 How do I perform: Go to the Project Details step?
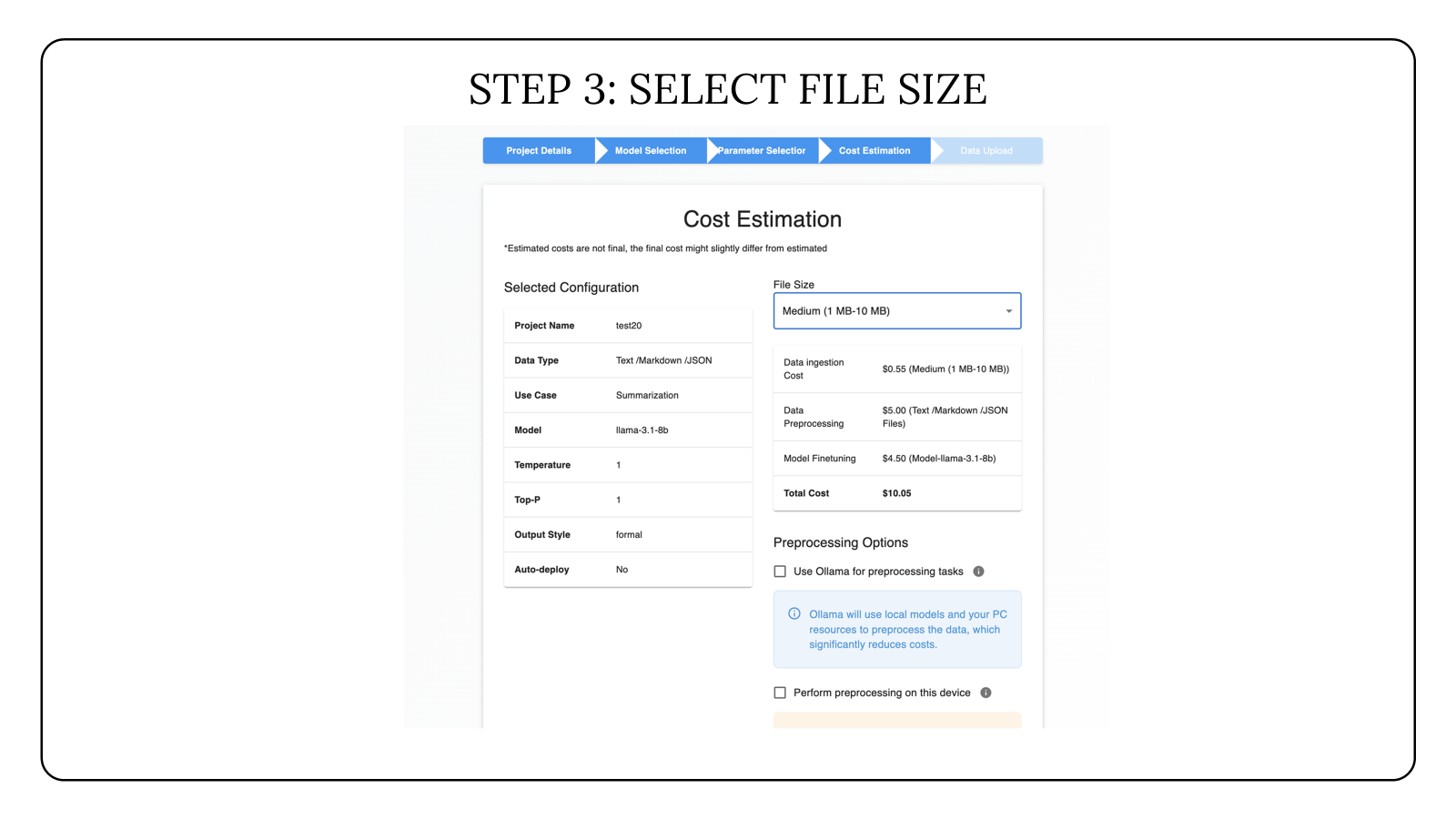pos(539,151)
